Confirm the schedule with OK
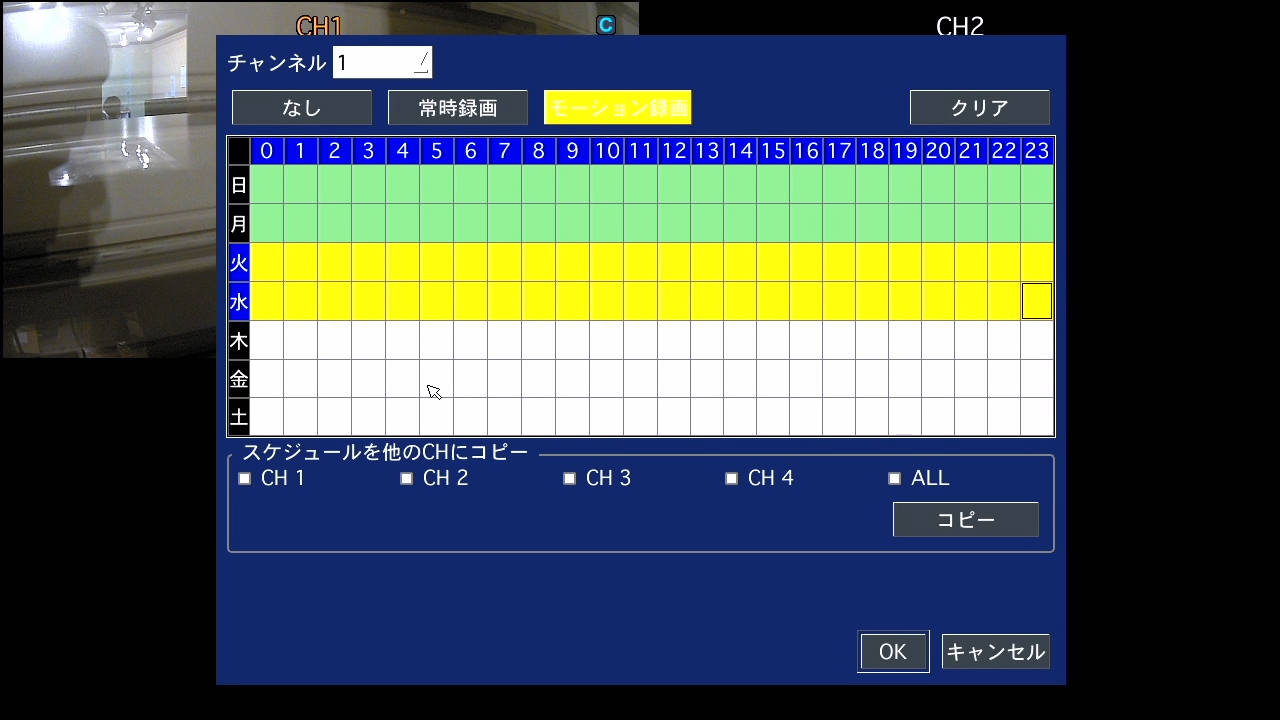This screenshot has height=720, width=1280. click(893, 652)
